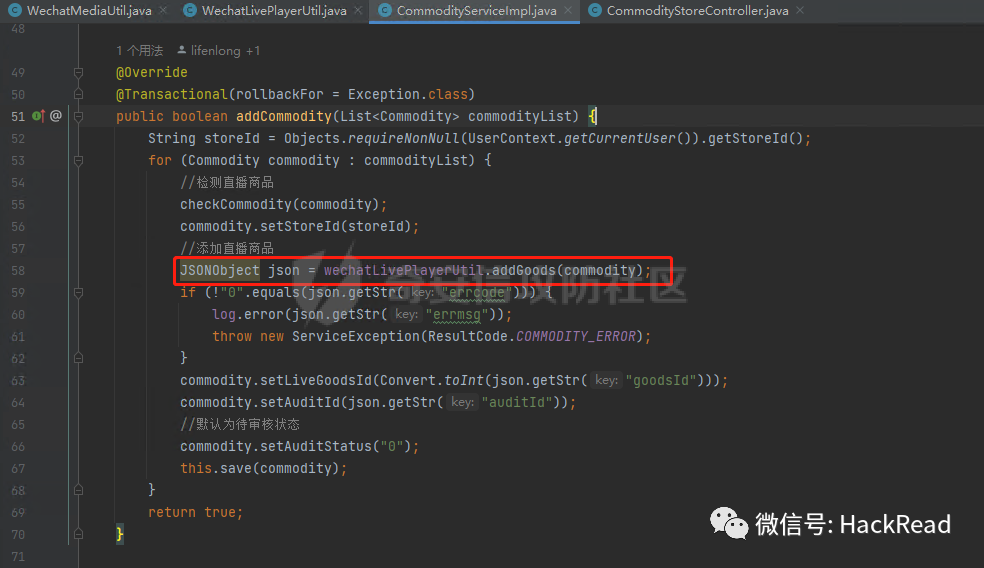Click line number 61 in the gutter

(18, 336)
